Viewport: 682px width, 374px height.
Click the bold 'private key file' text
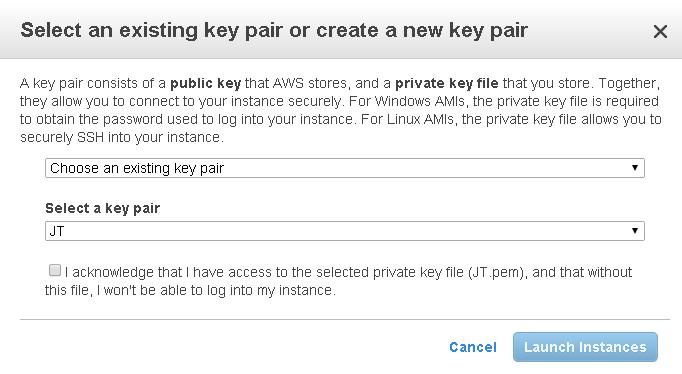tap(447, 83)
